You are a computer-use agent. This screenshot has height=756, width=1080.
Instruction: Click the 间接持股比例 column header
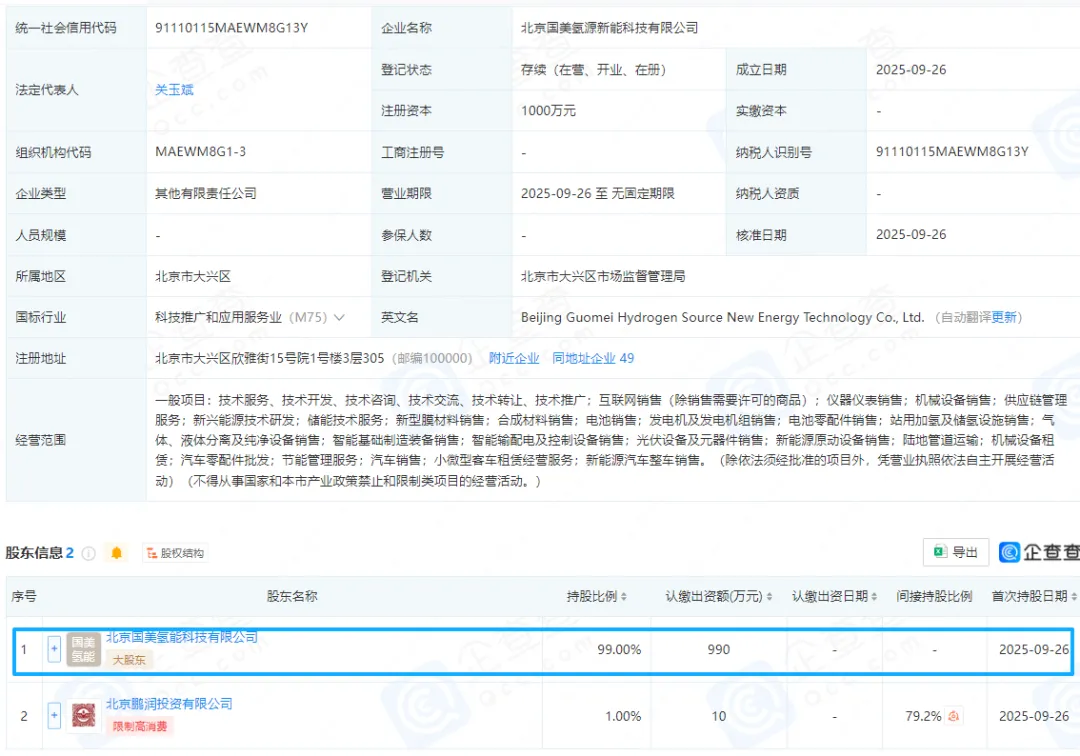(934, 596)
